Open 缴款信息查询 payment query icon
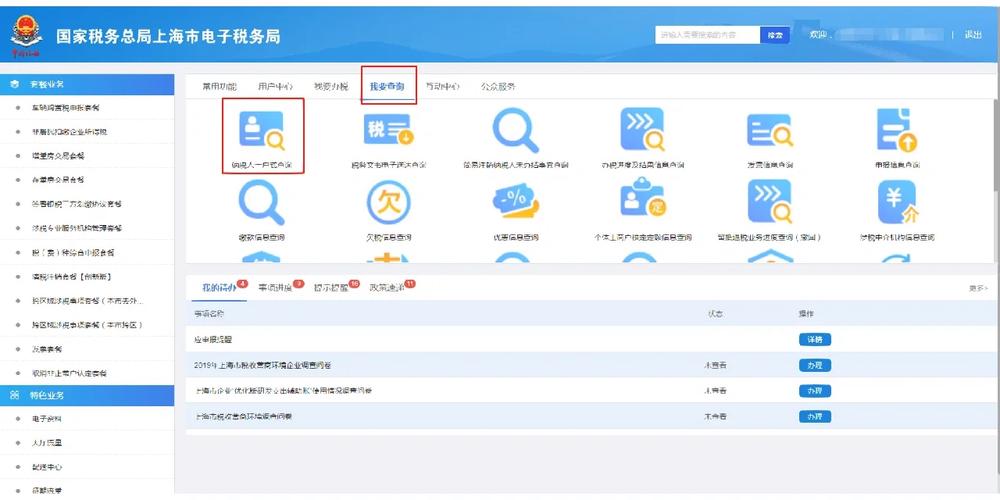Image resolution: width=1000 pixels, height=500 pixels. coord(261,203)
